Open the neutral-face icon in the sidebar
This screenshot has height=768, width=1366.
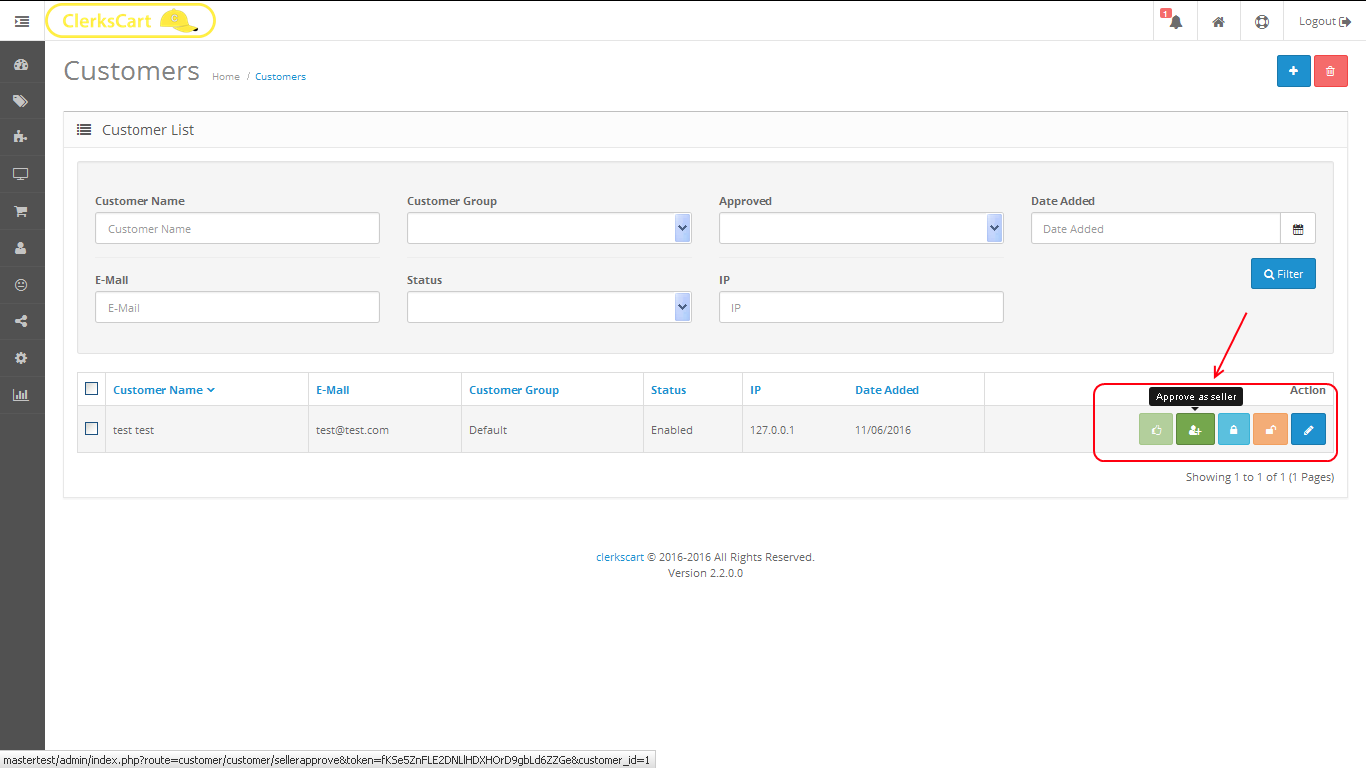click(x=21, y=285)
